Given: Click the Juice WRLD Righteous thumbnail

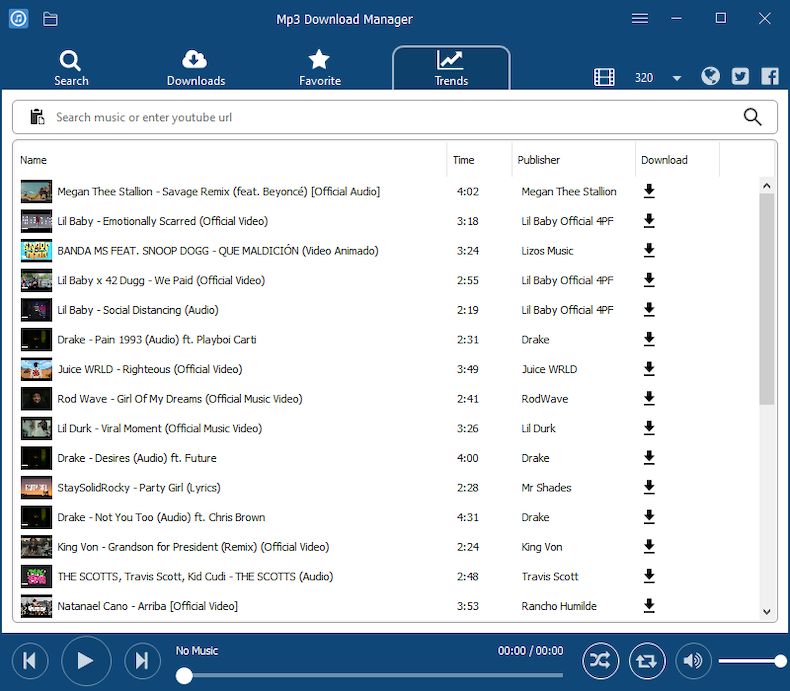Looking at the screenshot, I should (x=36, y=369).
